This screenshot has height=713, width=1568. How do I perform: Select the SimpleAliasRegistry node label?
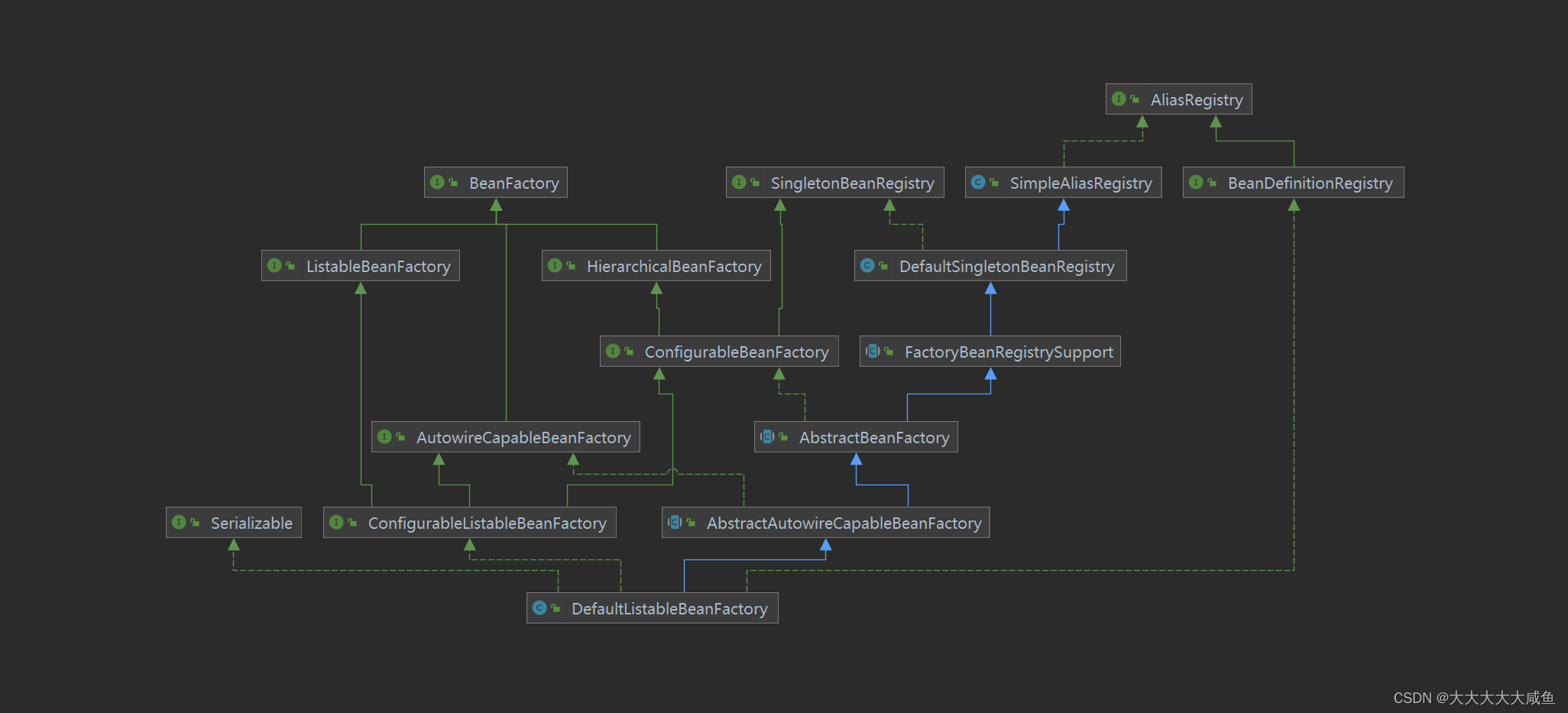point(1081,183)
